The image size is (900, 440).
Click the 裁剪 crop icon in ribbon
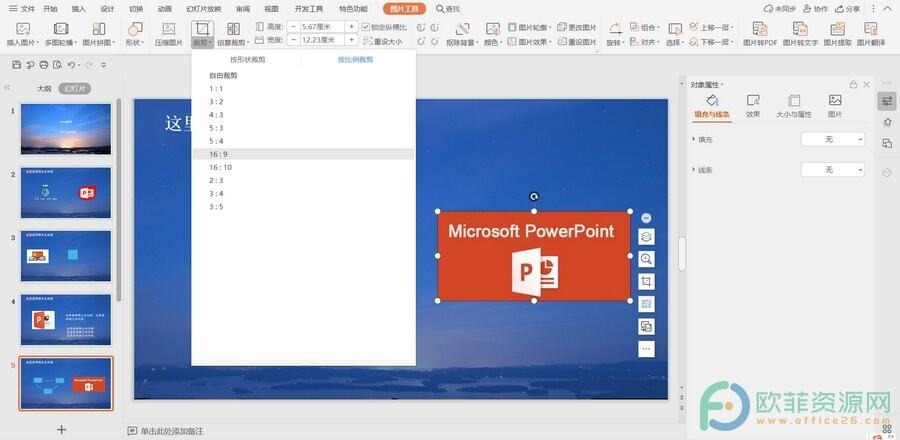(202, 30)
